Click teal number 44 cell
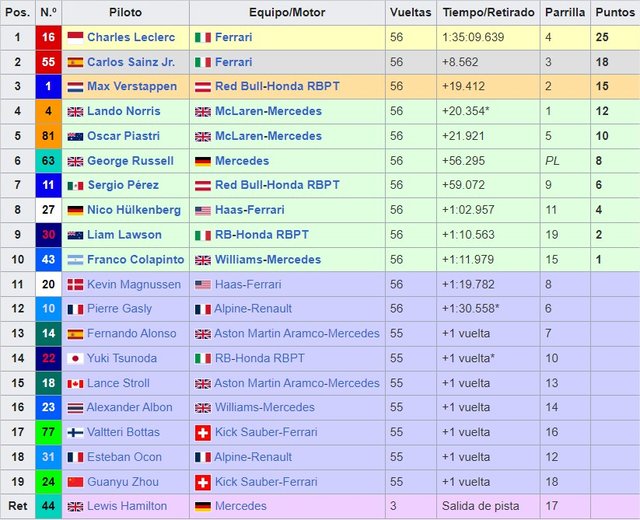The image size is (640, 520). (48, 507)
